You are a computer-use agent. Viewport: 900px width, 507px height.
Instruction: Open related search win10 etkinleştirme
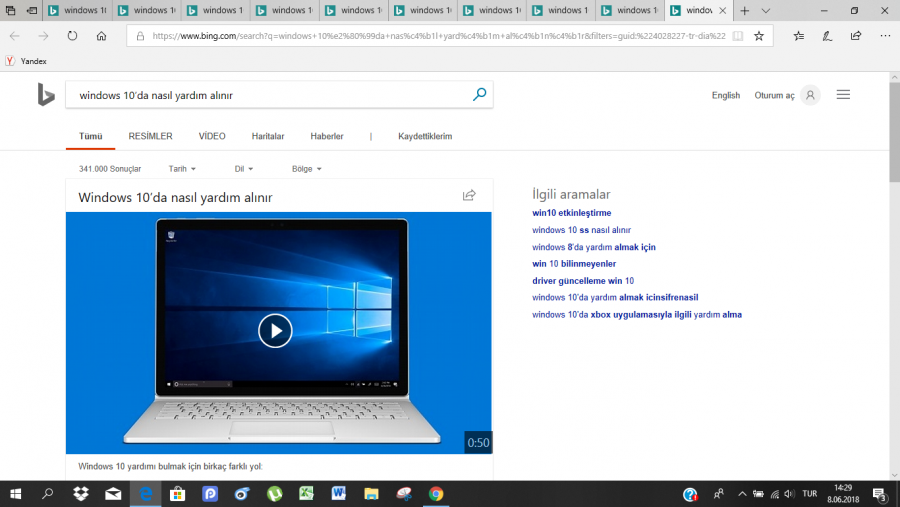pyautogui.click(x=571, y=213)
